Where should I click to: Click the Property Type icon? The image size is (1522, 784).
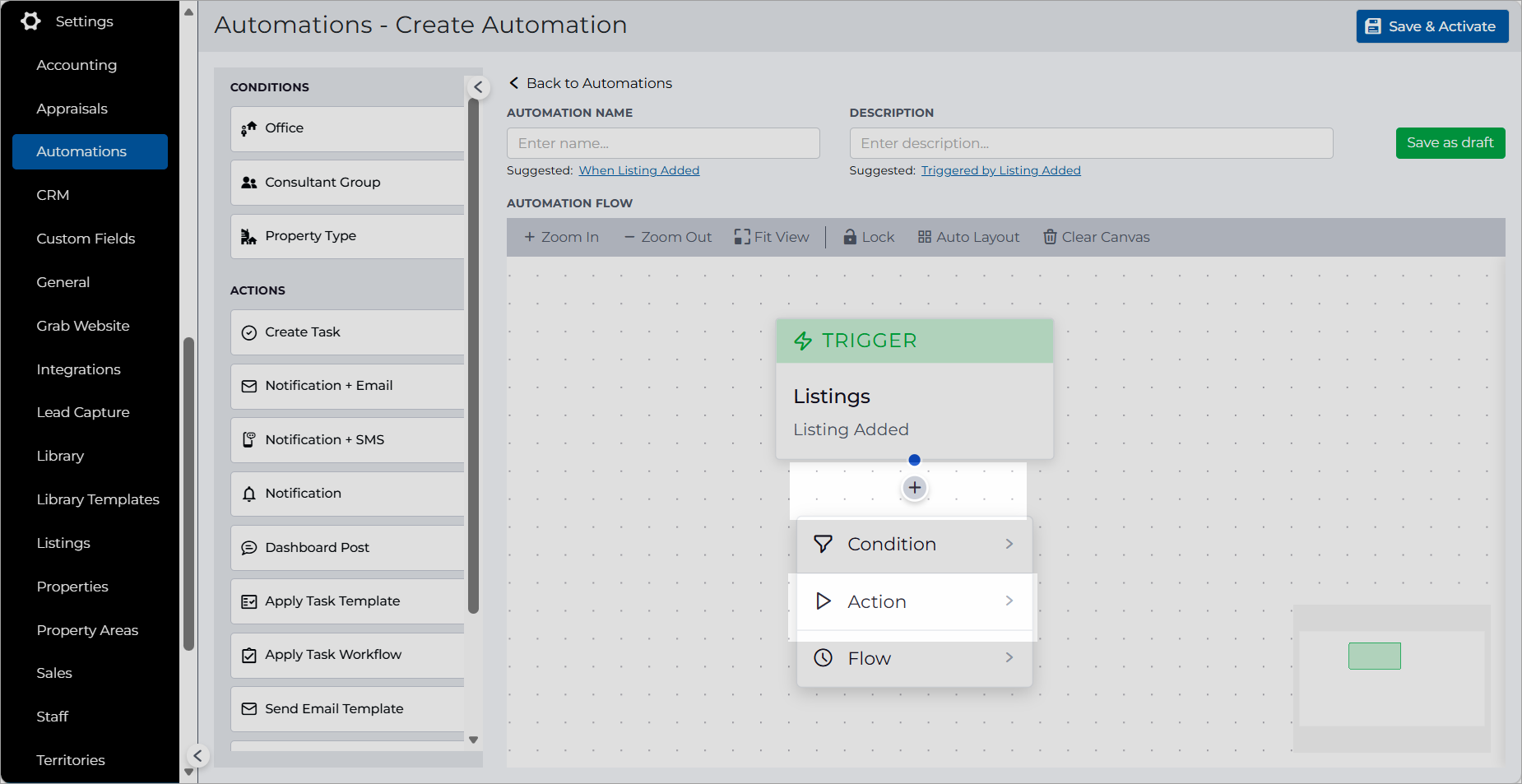[248, 237]
